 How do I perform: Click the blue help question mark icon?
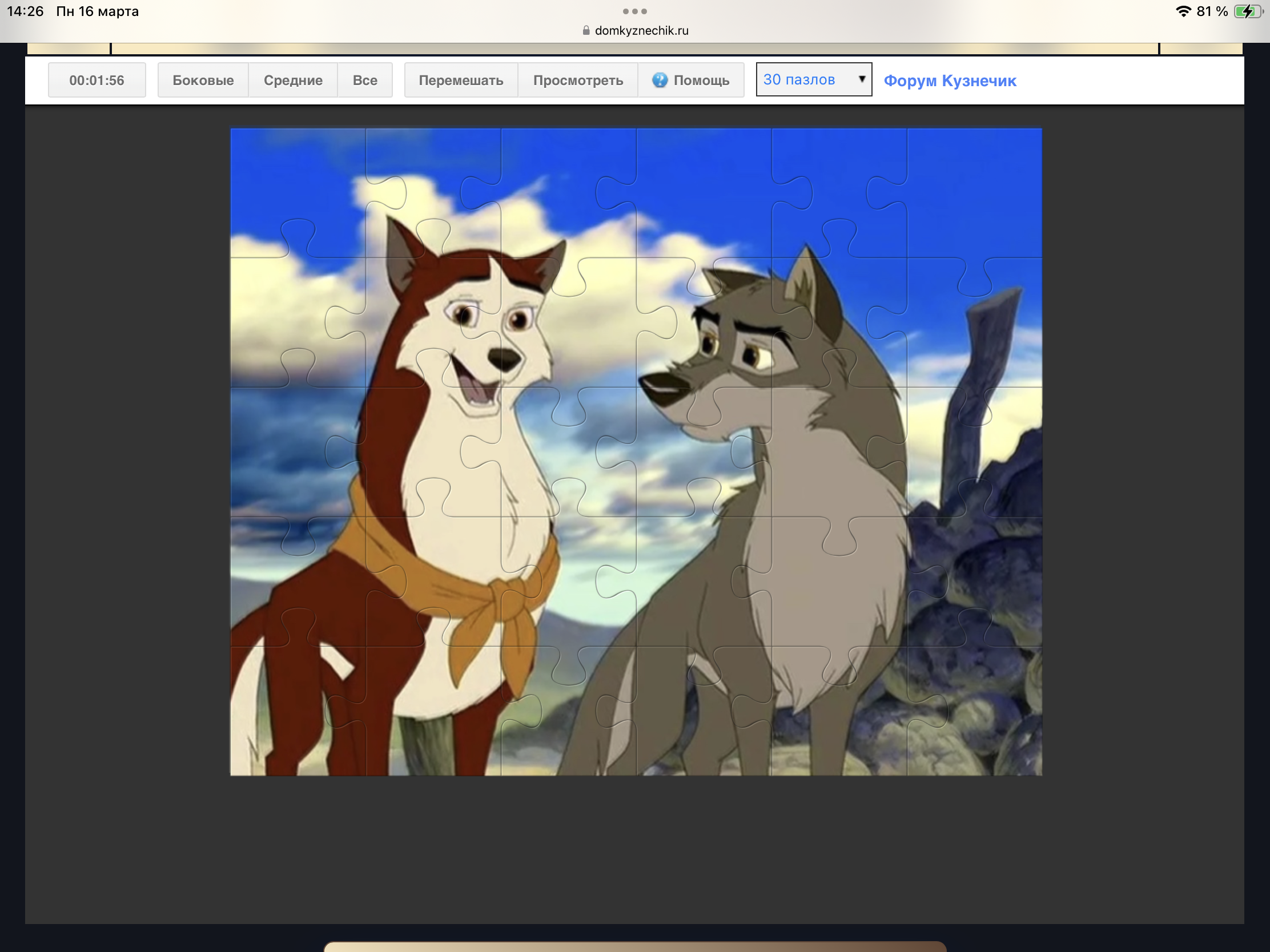tap(660, 80)
